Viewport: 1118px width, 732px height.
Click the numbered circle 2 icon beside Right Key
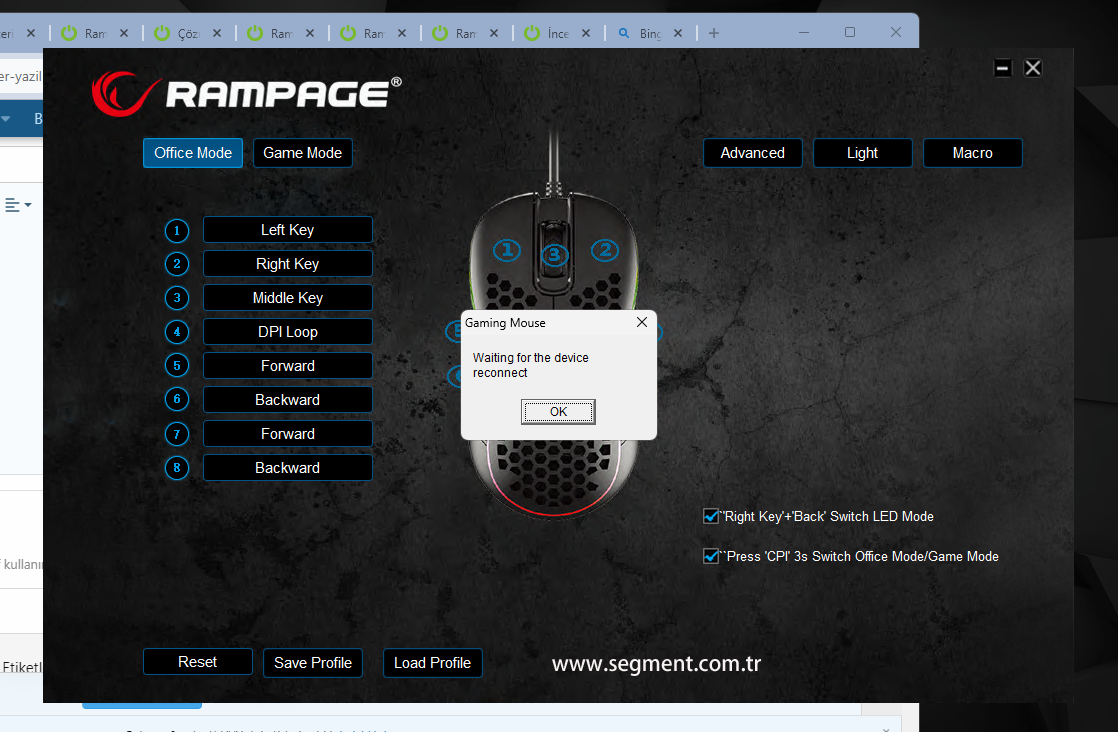(x=177, y=264)
